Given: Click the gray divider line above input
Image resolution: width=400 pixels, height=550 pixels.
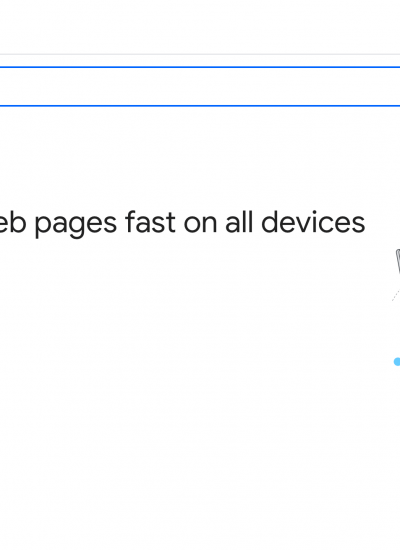Looking at the screenshot, I should click(x=200, y=54).
